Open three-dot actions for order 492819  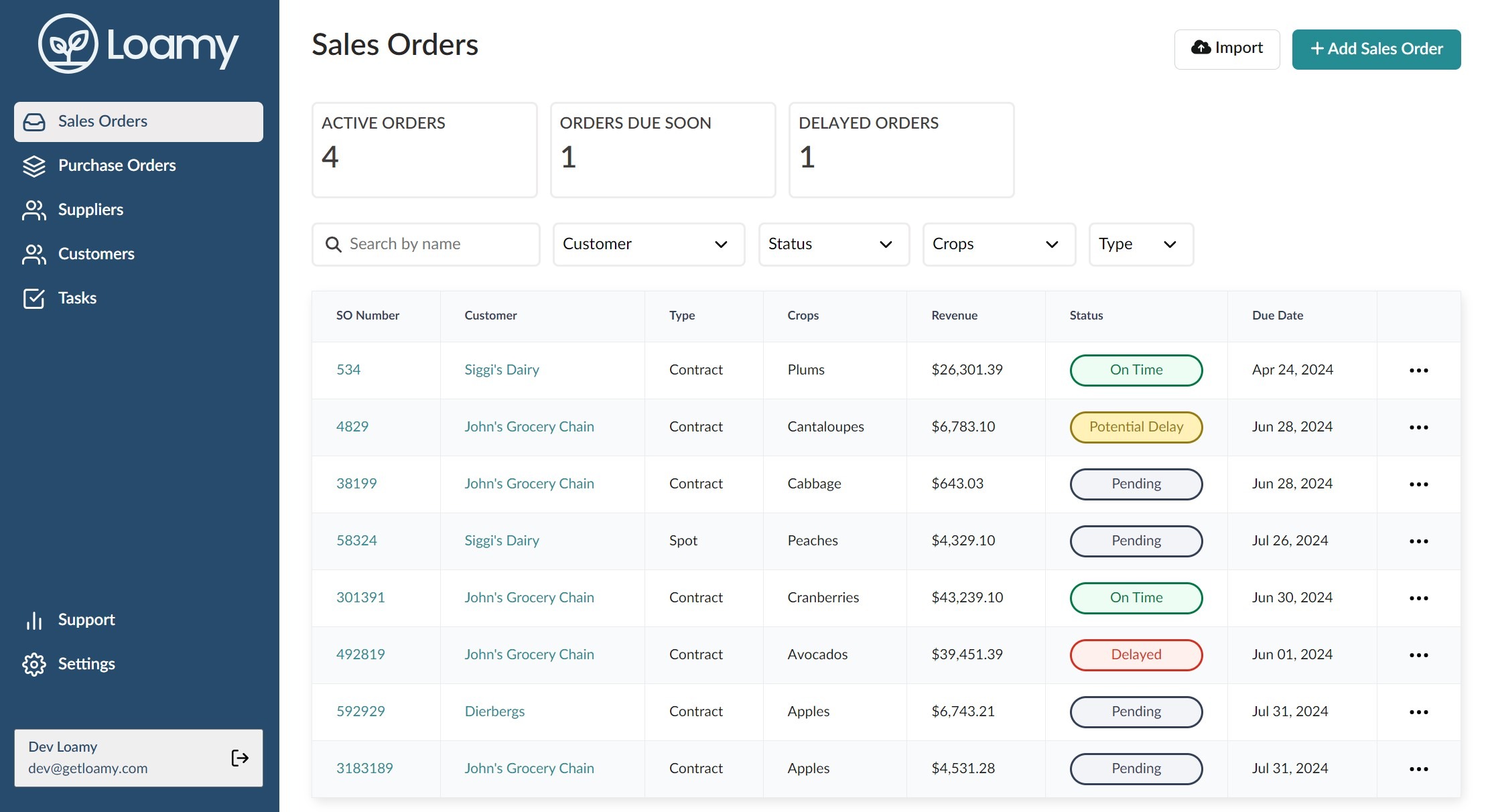1418,655
